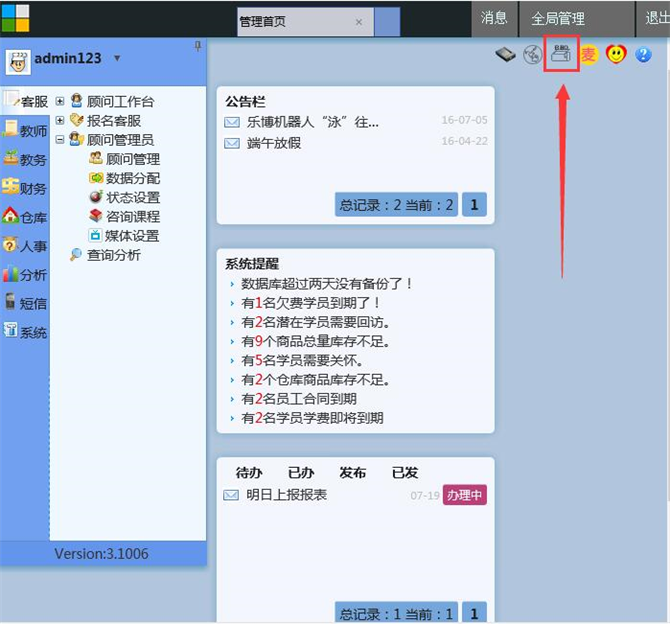Viewport: 670px width, 624px height.
Task: Open the 乐博机器人 announcement
Action: (x=312, y=122)
